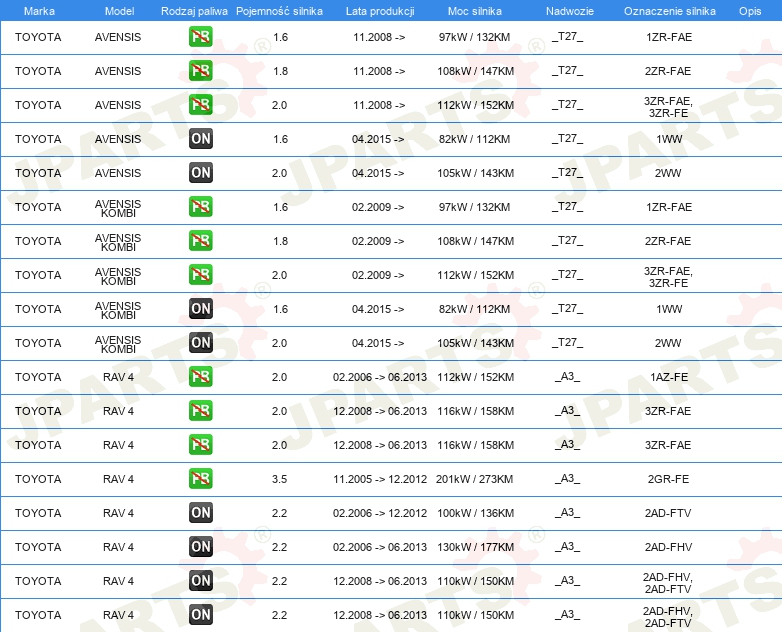Select the Rodzaj paliwa column header
The image size is (782, 632).
(194, 11)
